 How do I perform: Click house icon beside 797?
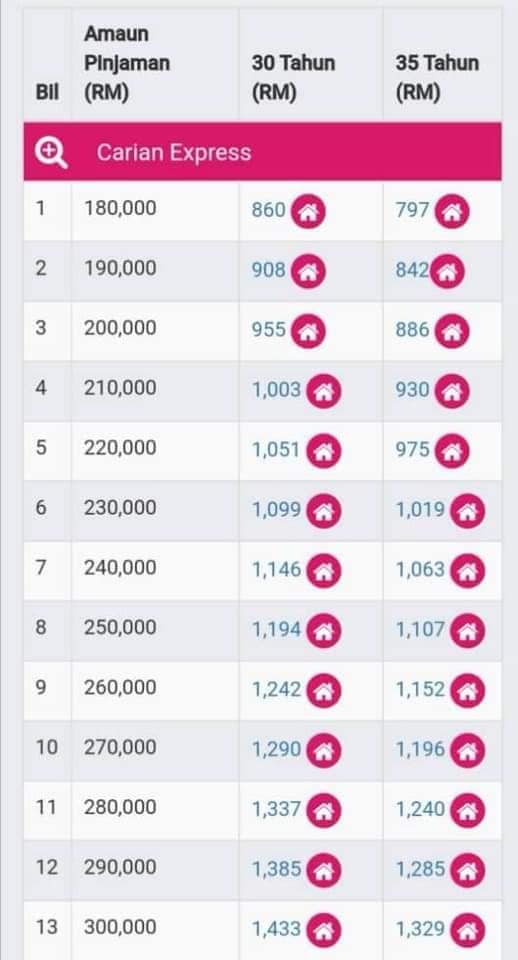452,211
